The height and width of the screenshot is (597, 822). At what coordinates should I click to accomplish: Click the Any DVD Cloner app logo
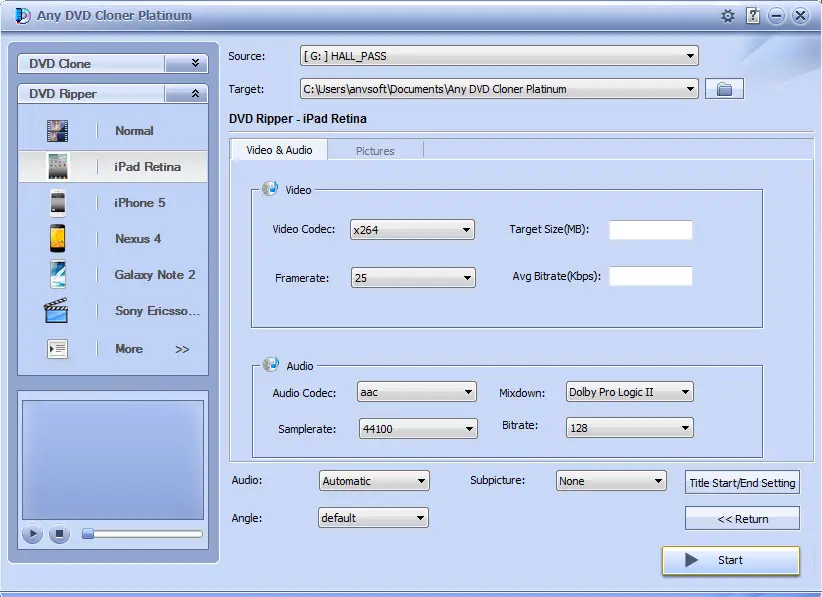23,16
